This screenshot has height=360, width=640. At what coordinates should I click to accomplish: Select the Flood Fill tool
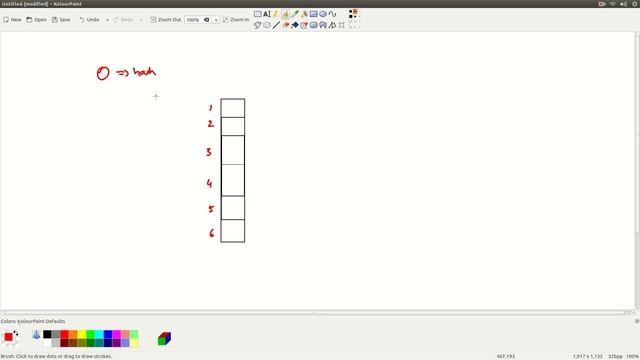coord(295,25)
